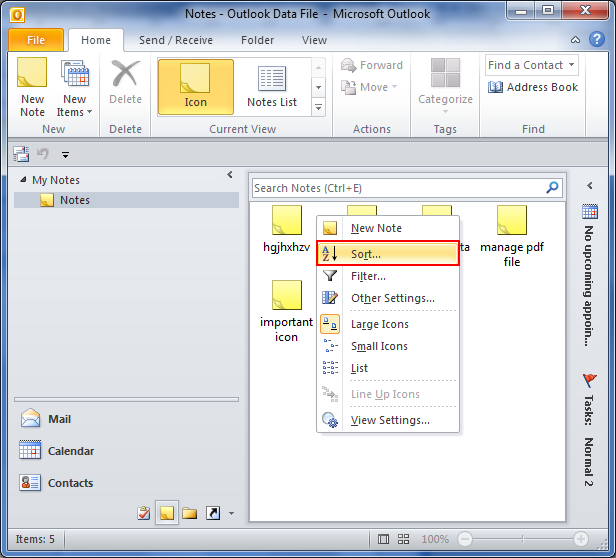Image resolution: width=616 pixels, height=558 pixels.
Task: Click the 100% zoom level
Action: point(435,539)
